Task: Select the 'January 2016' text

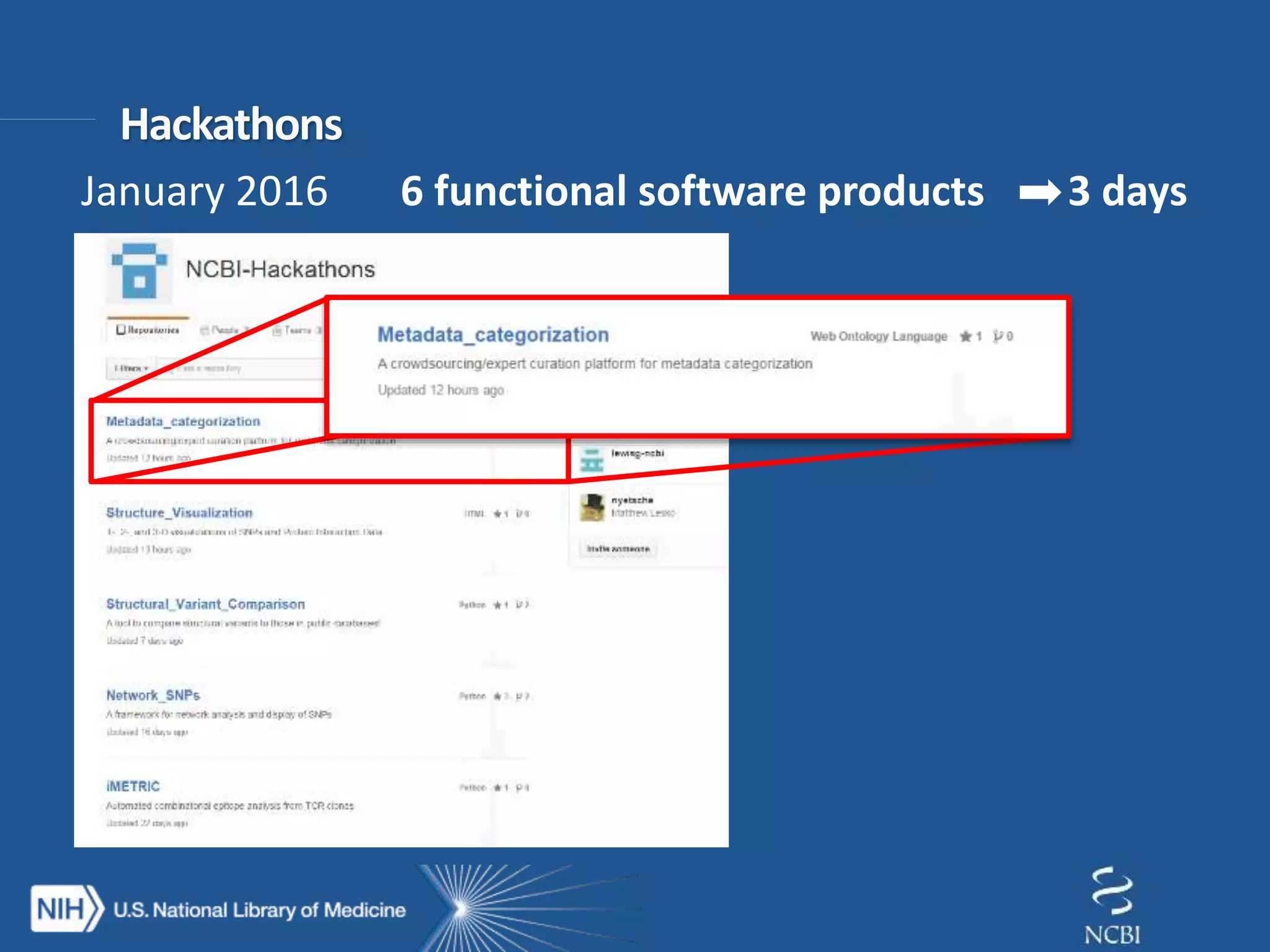Action: pyautogui.click(x=204, y=191)
